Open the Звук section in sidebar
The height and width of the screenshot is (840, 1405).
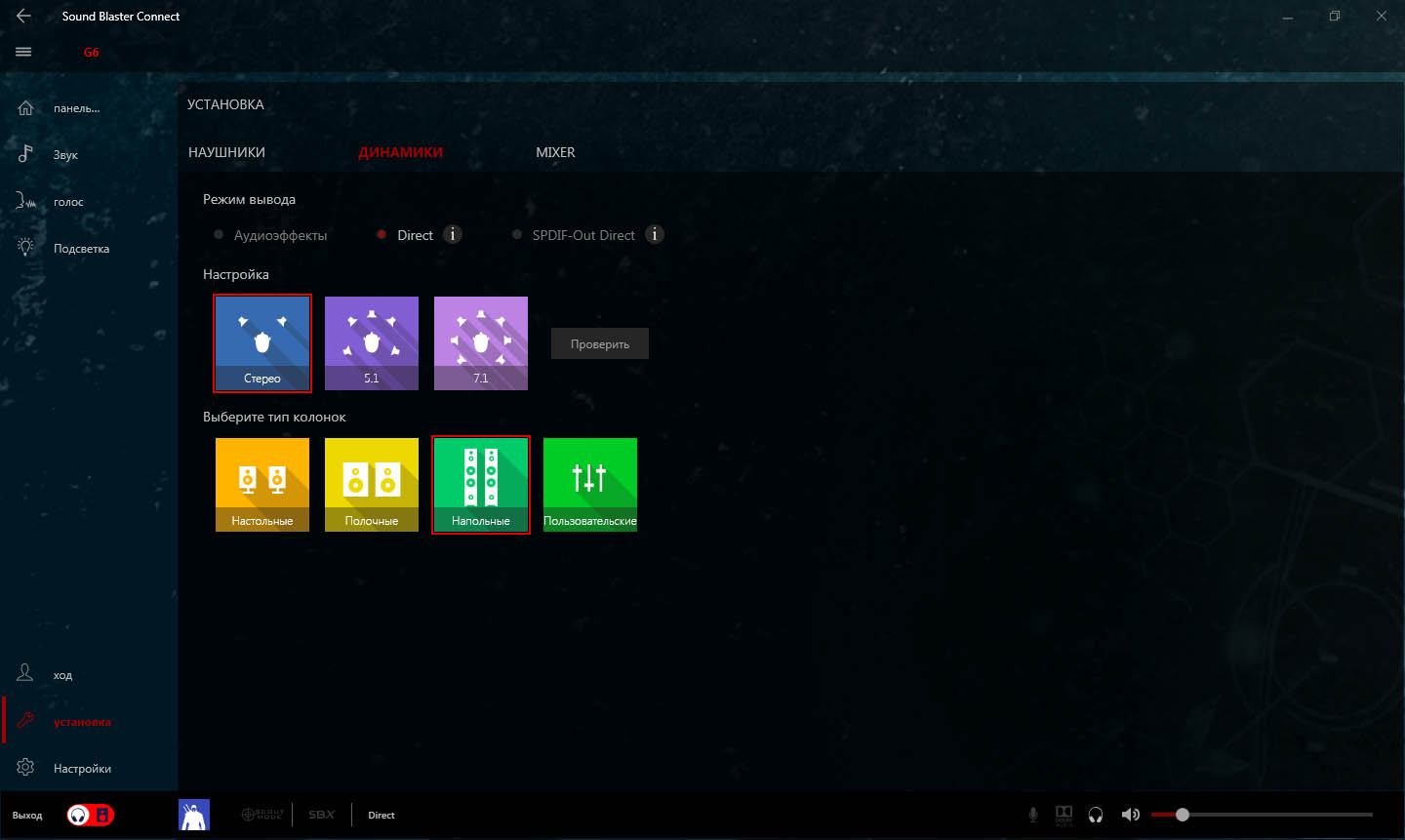pyautogui.click(x=64, y=155)
